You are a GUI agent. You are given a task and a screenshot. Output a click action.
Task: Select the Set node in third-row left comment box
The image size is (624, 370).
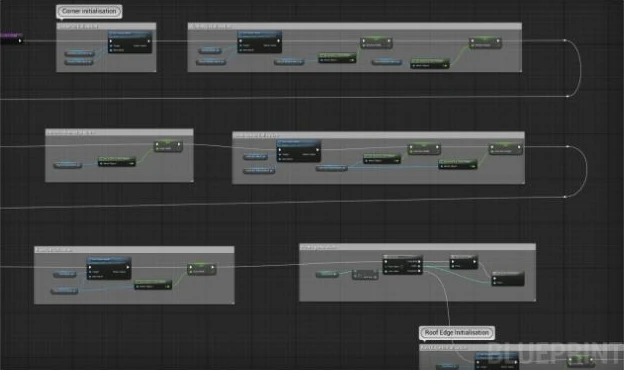(x=202, y=269)
